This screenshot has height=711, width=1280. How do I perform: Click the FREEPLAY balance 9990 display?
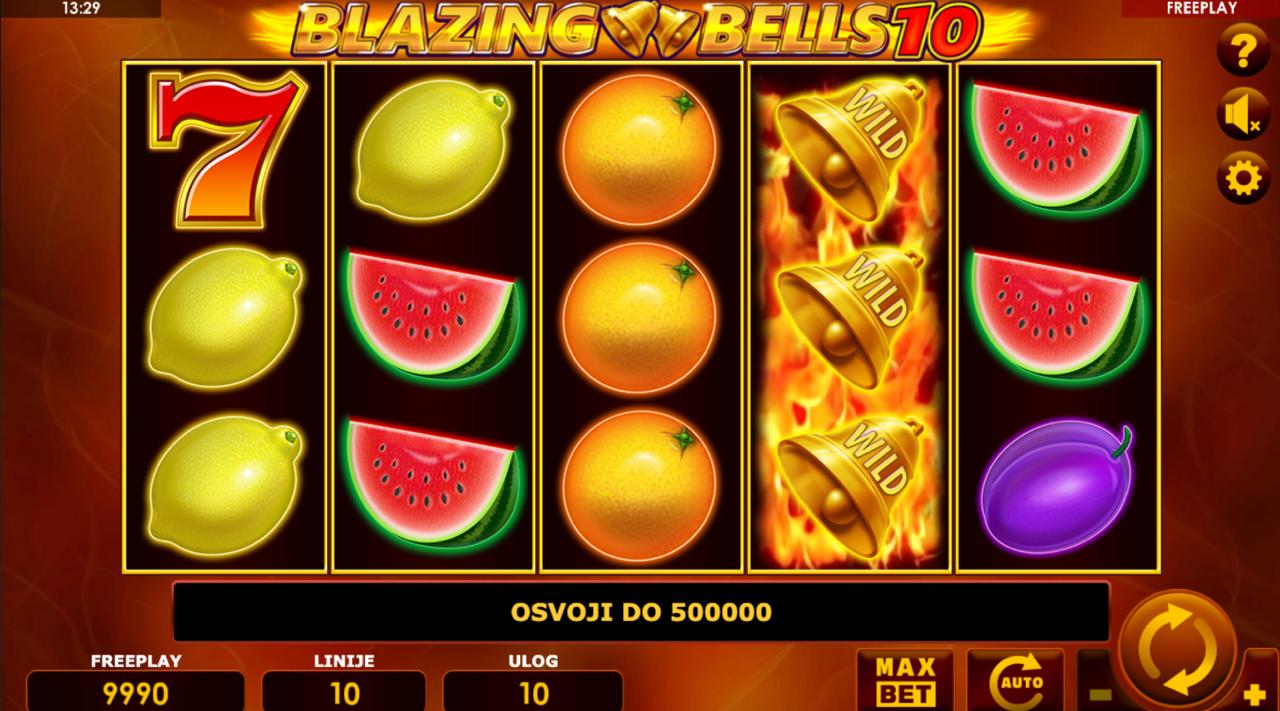(x=136, y=692)
